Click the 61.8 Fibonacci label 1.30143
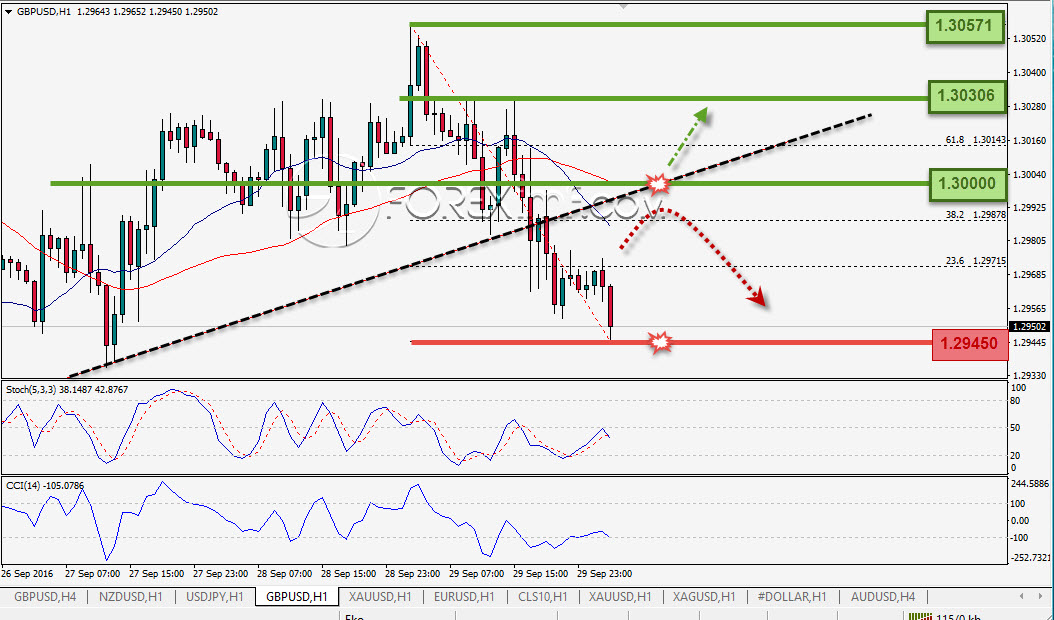 pos(975,140)
